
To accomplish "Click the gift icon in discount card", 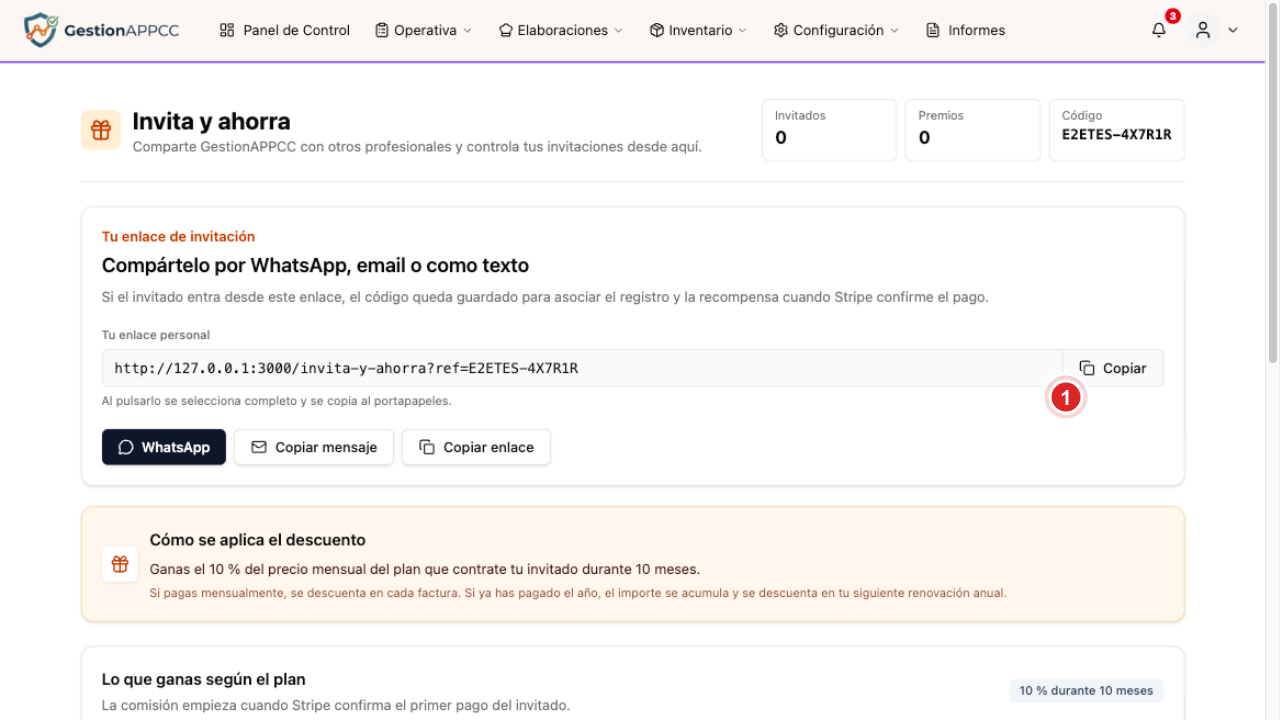I will (120, 564).
